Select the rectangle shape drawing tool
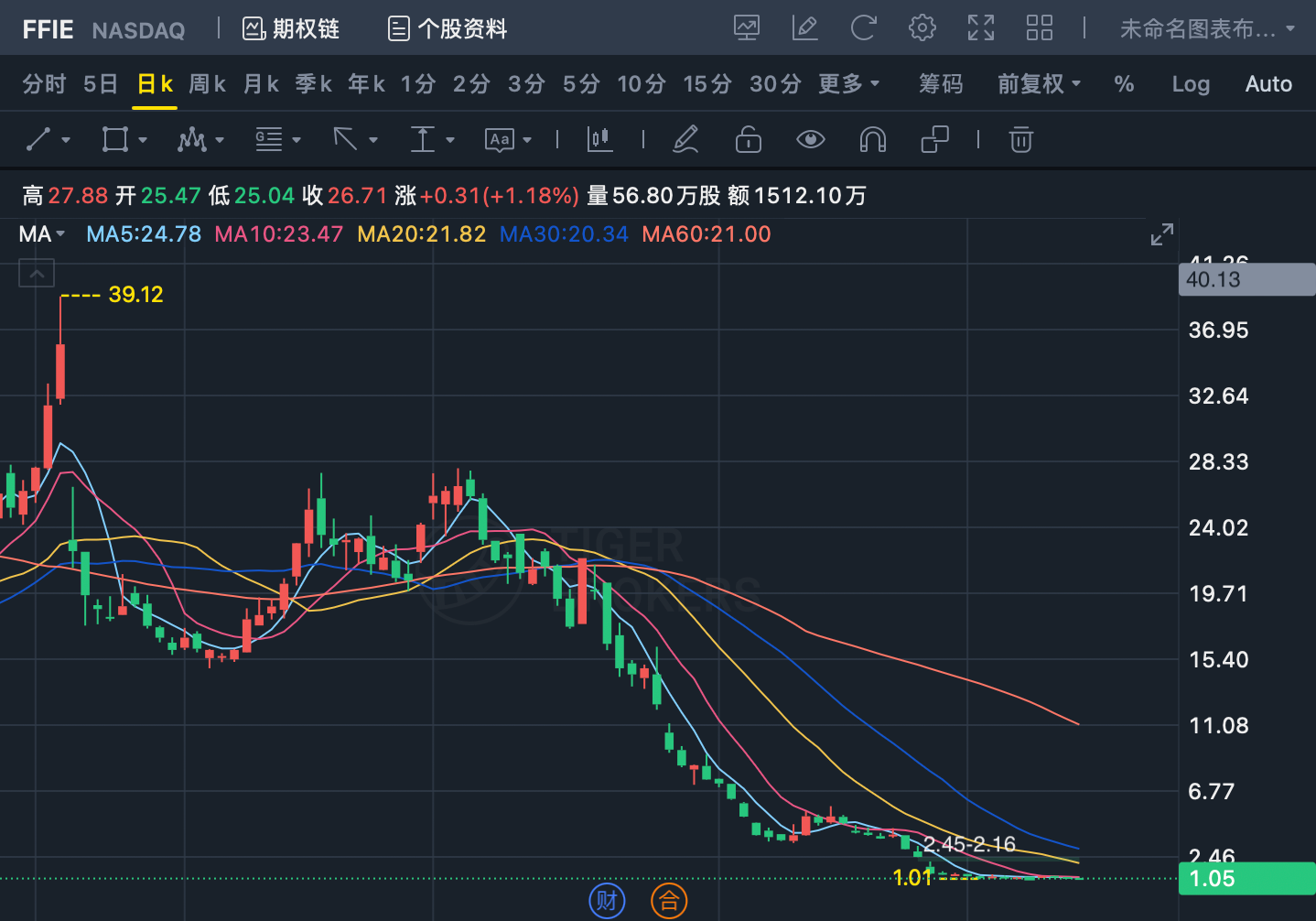The height and width of the screenshot is (921, 1316). click(x=115, y=139)
